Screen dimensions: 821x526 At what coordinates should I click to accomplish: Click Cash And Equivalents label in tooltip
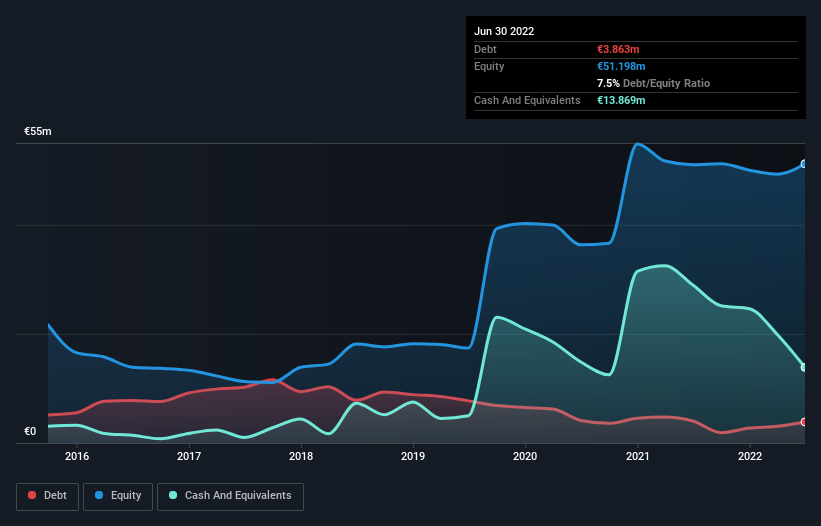[527, 100]
